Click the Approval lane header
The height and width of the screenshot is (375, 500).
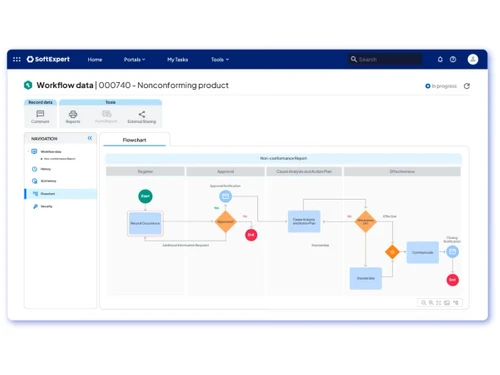click(x=226, y=171)
